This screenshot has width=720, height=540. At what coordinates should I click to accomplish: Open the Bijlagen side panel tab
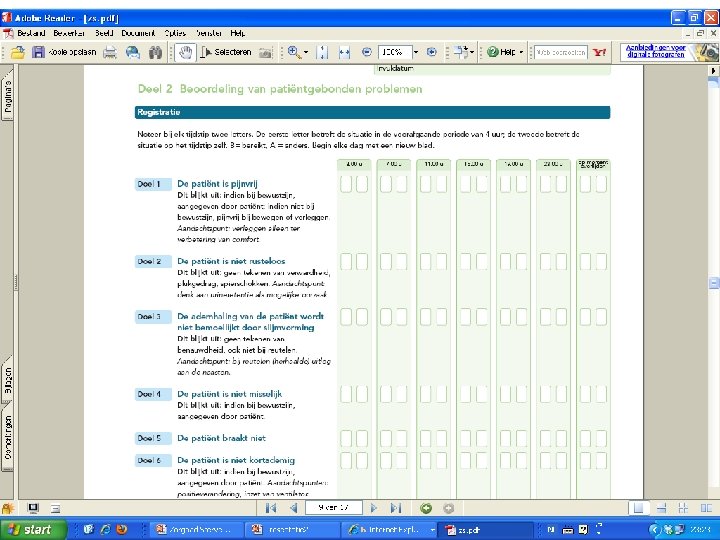tap(7, 380)
